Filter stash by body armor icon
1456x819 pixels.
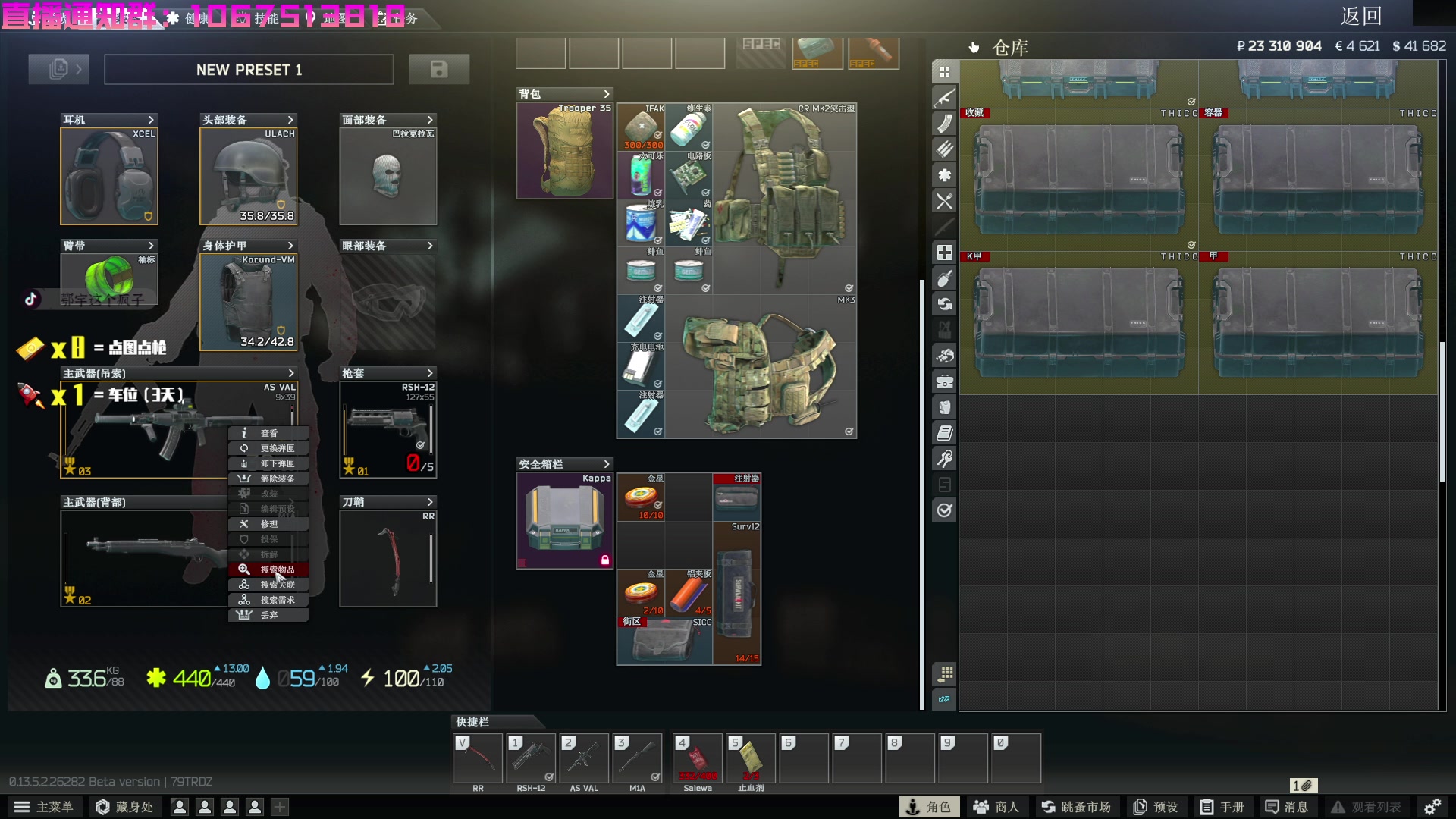944,407
